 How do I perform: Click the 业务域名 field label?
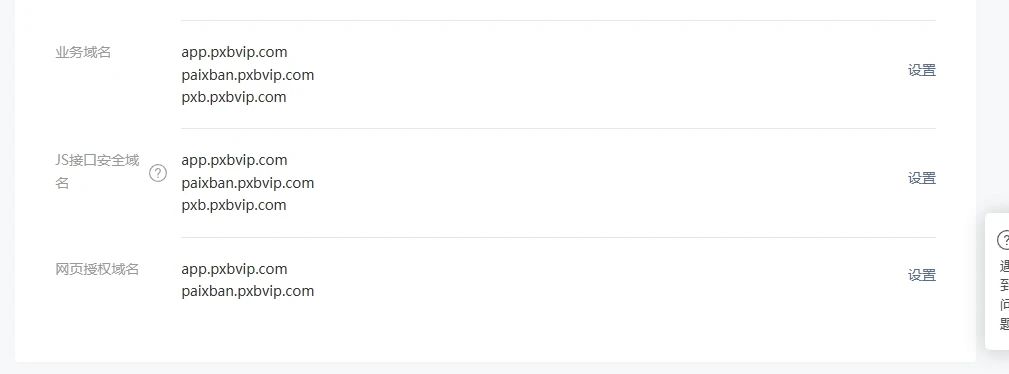click(83, 52)
